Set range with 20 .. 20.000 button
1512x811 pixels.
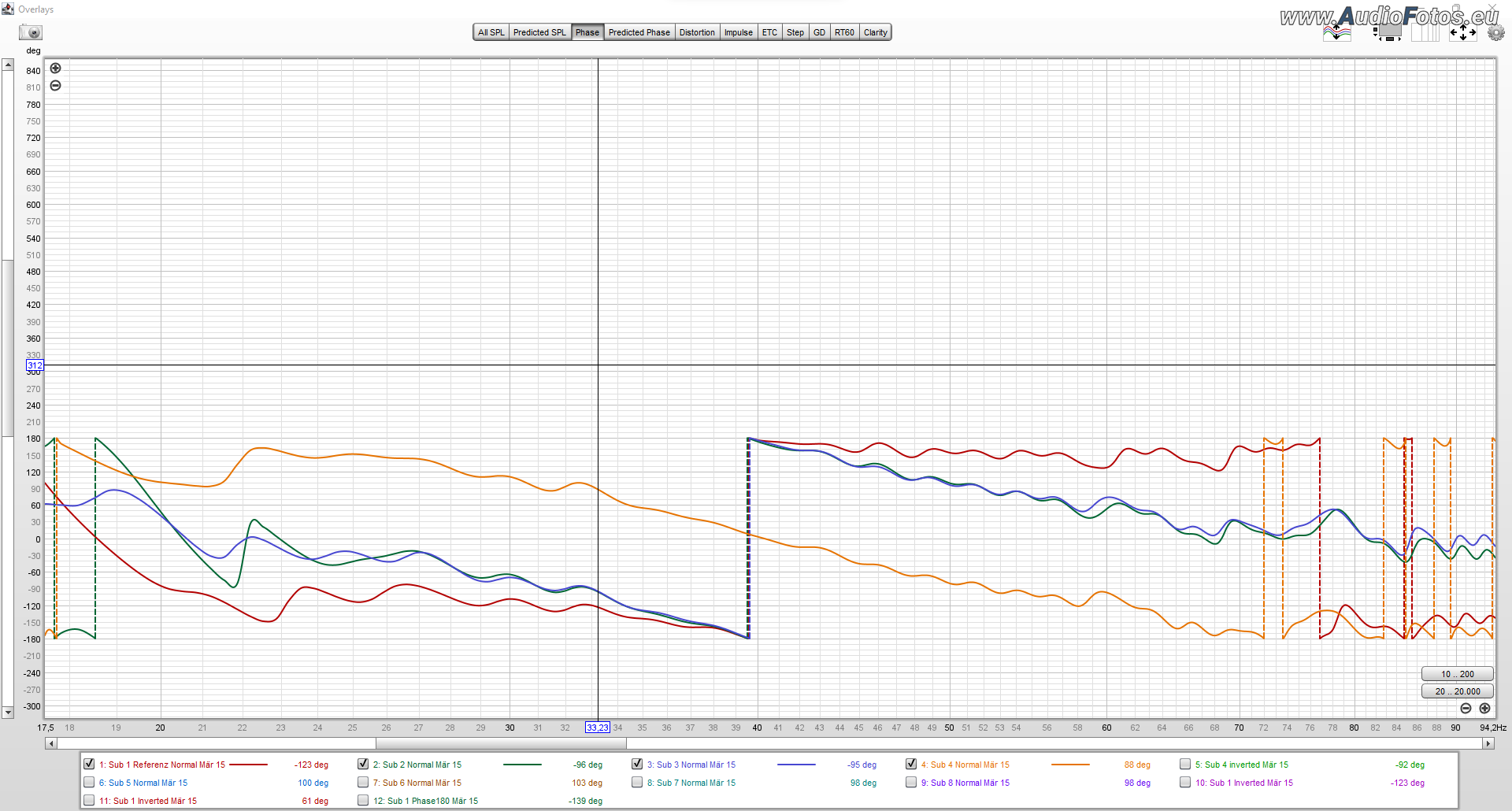pos(1457,691)
